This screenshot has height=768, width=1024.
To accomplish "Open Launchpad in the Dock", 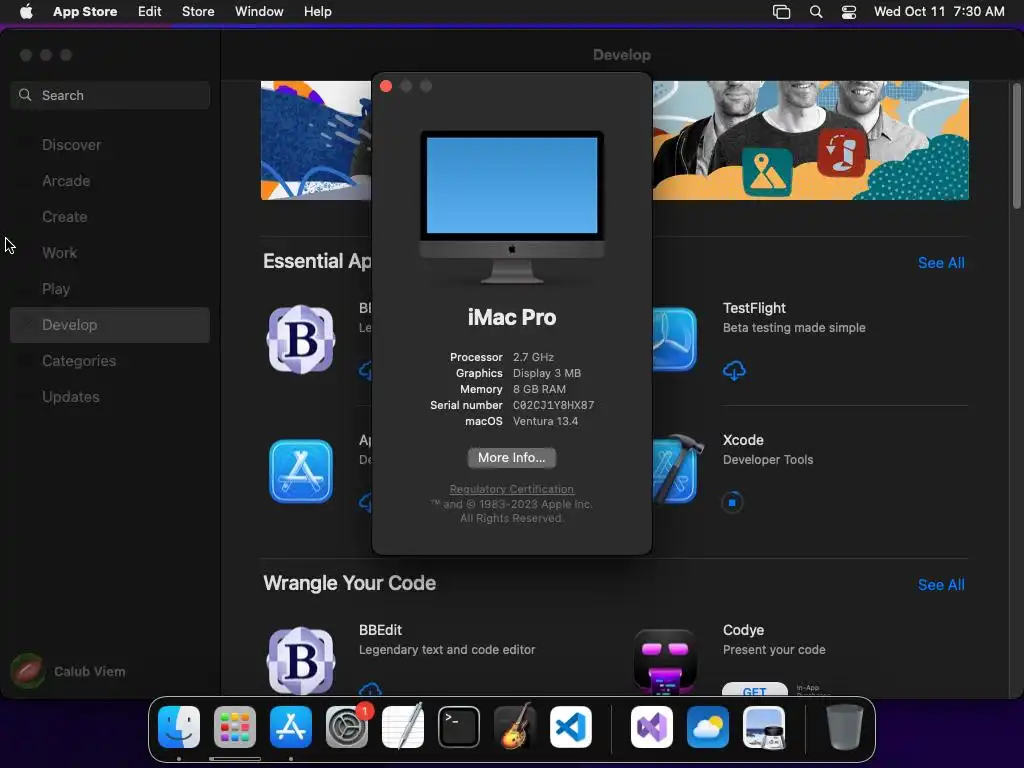I will coord(235,727).
